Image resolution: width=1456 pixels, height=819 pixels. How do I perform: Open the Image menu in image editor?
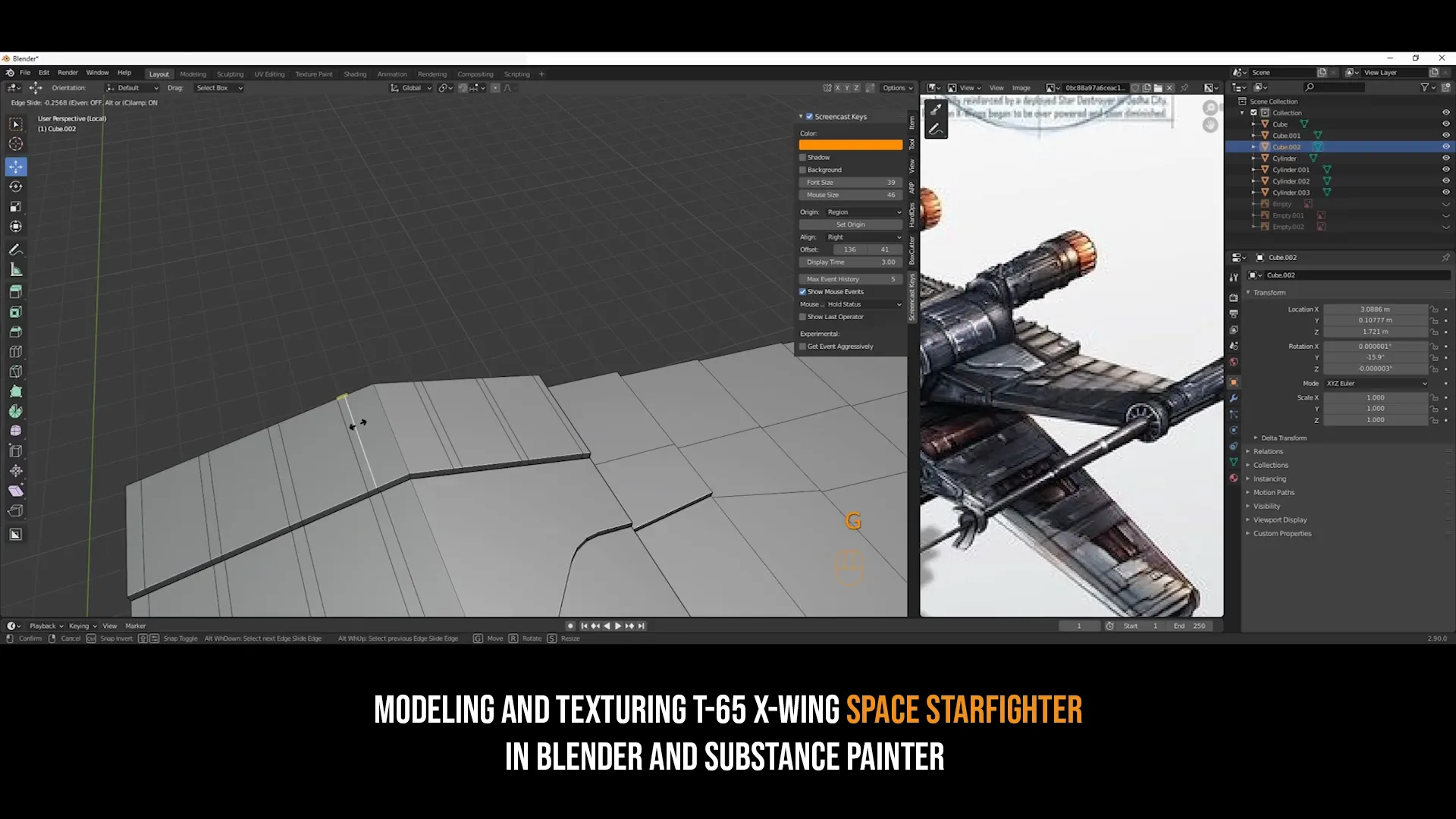pyautogui.click(x=1021, y=88)
